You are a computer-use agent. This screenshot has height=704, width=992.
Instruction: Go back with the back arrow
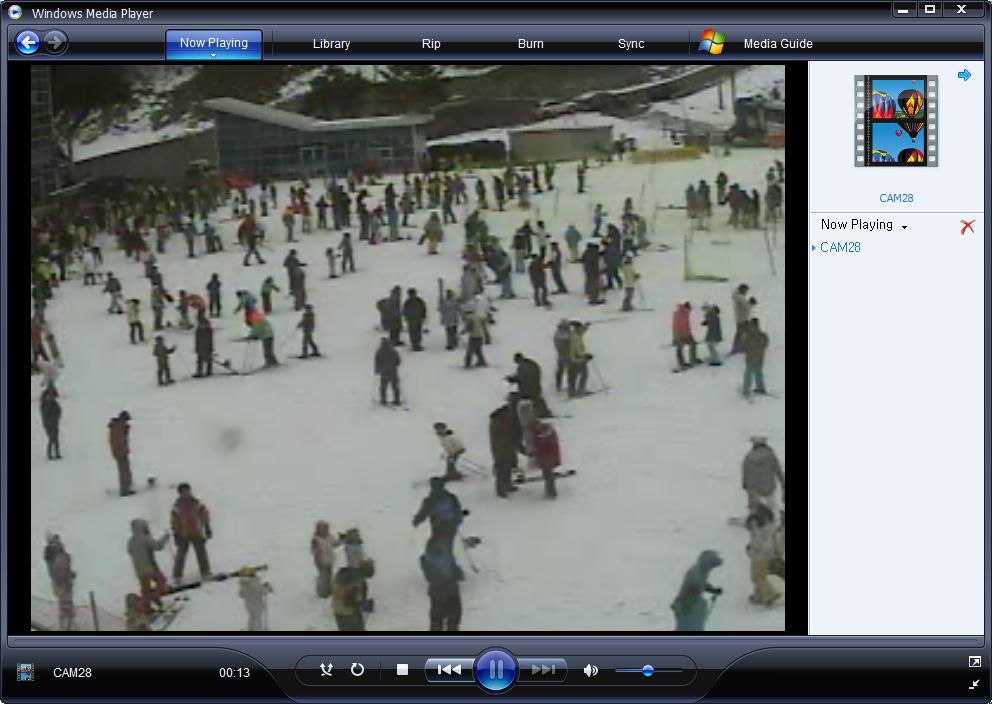[x=28, y=42]
